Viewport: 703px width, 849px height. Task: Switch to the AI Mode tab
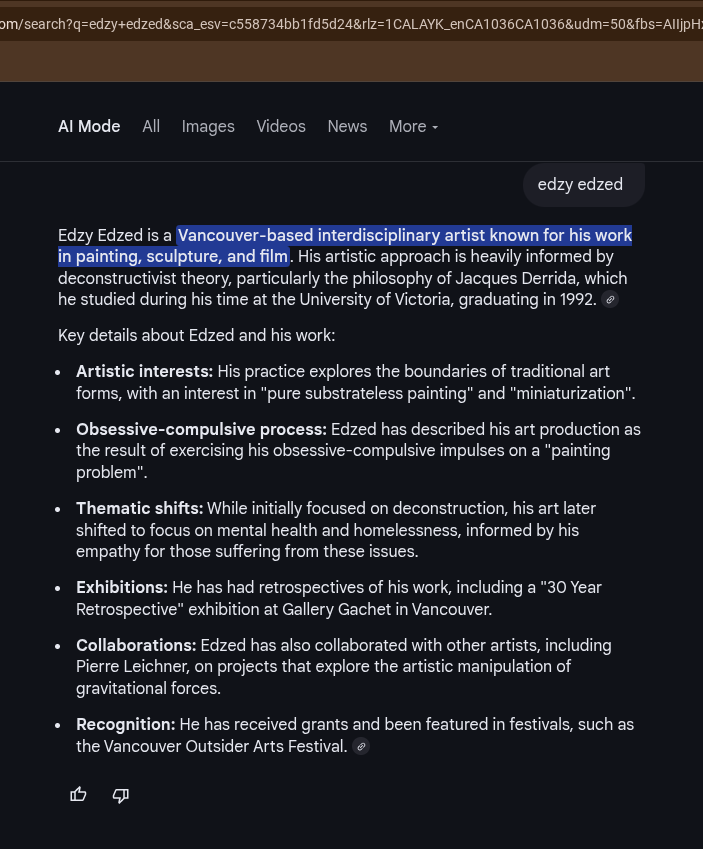click(x=89, y=126)
